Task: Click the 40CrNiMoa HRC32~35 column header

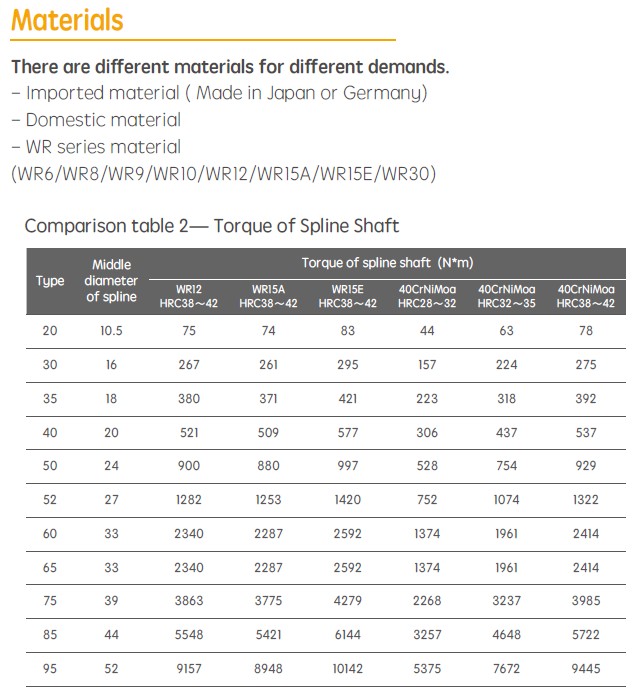Action: [x=506, y=296]
